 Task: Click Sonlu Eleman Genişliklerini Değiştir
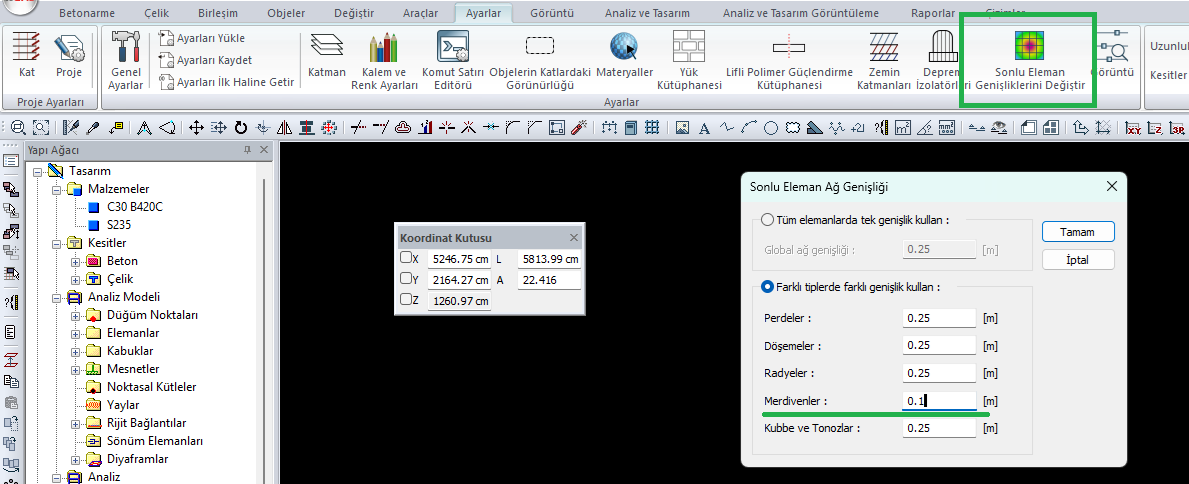coord(1029,61)
